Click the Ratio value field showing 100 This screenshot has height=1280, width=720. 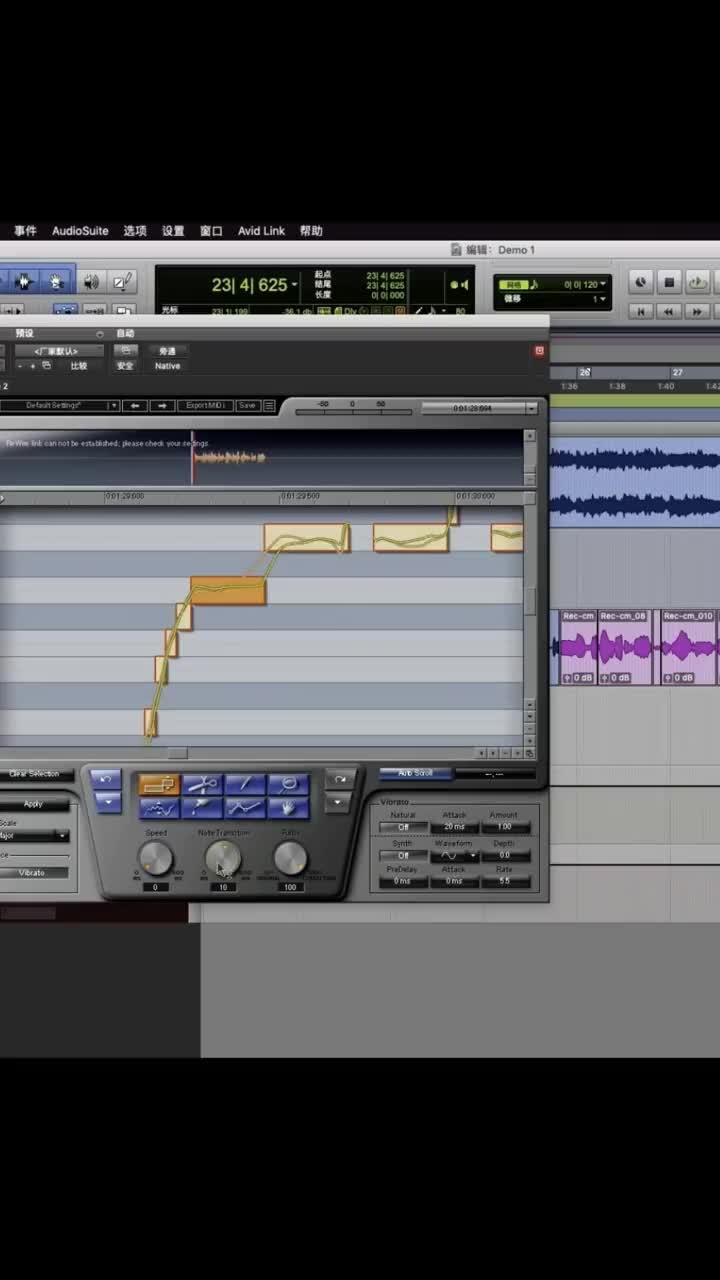pos(290,887)
